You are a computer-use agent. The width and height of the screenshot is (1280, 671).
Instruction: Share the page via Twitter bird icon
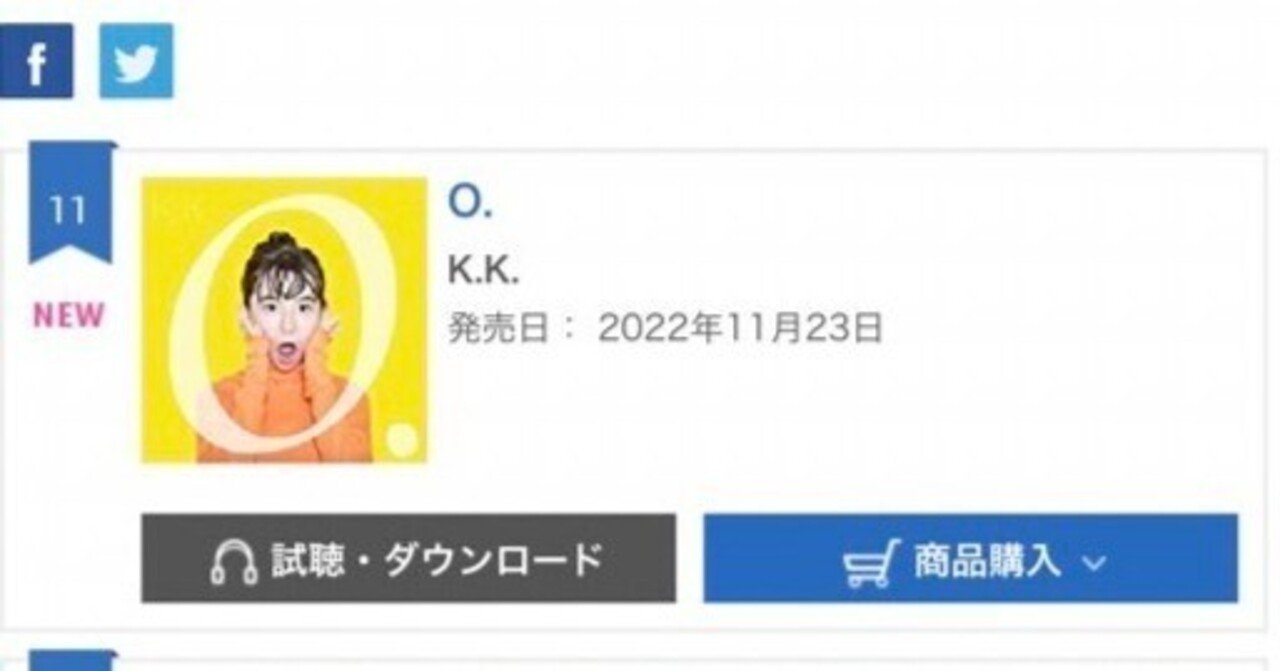point(136,61)
